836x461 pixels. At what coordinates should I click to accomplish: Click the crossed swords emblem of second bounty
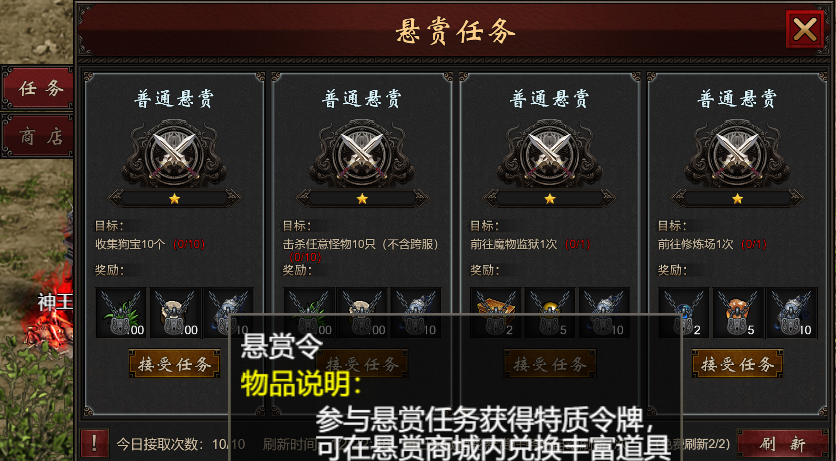(363, 153)
